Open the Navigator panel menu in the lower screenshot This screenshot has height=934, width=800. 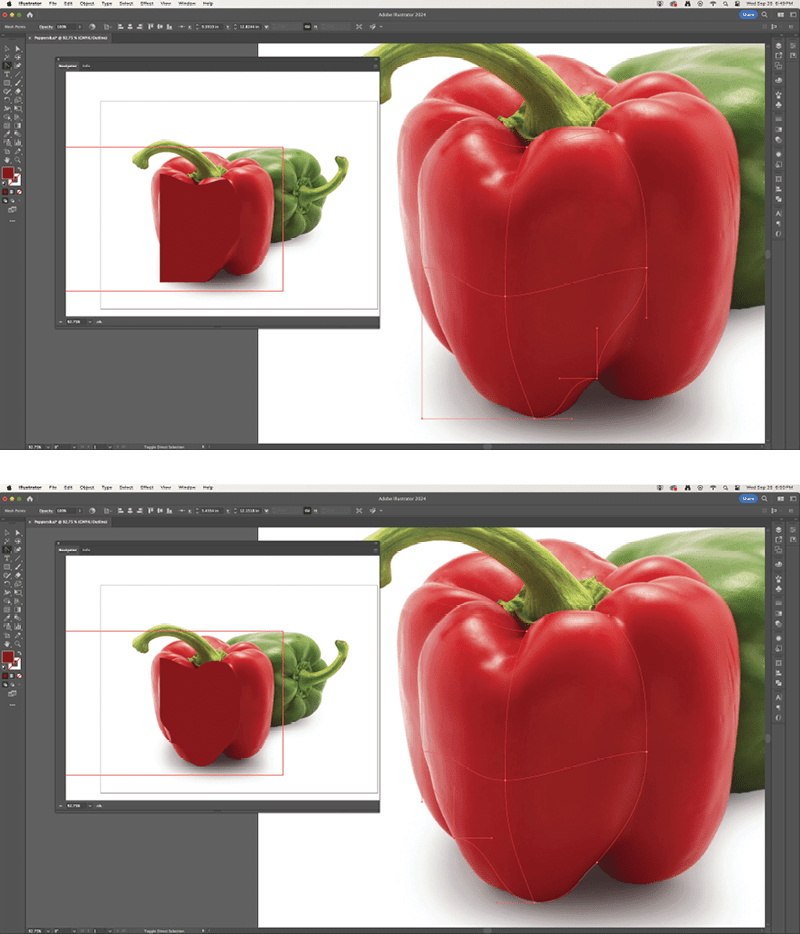376,550
